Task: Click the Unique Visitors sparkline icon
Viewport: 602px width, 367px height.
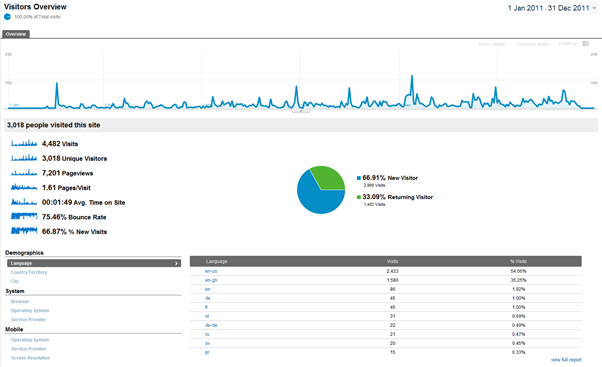Action: (x=24, y=158)
